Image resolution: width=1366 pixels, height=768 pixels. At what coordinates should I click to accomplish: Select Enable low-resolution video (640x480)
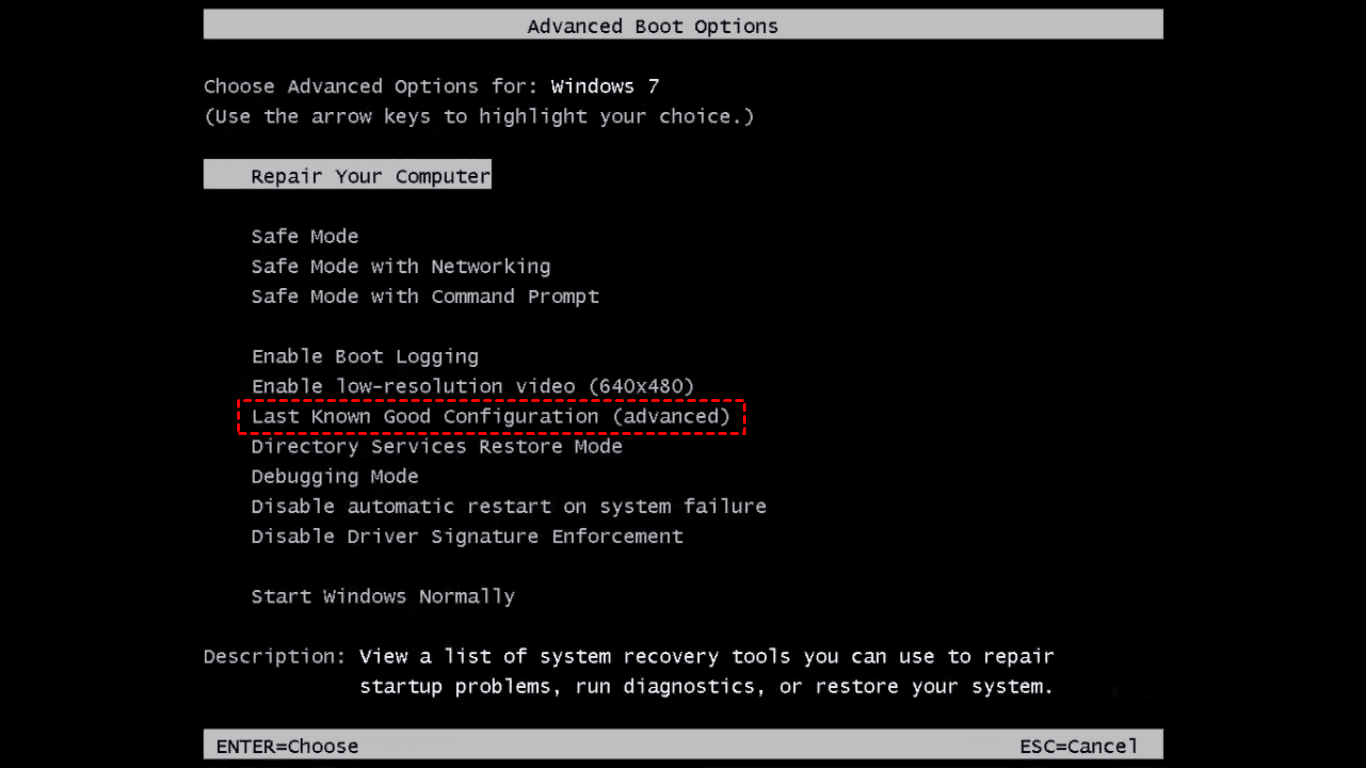click(472, 387)
